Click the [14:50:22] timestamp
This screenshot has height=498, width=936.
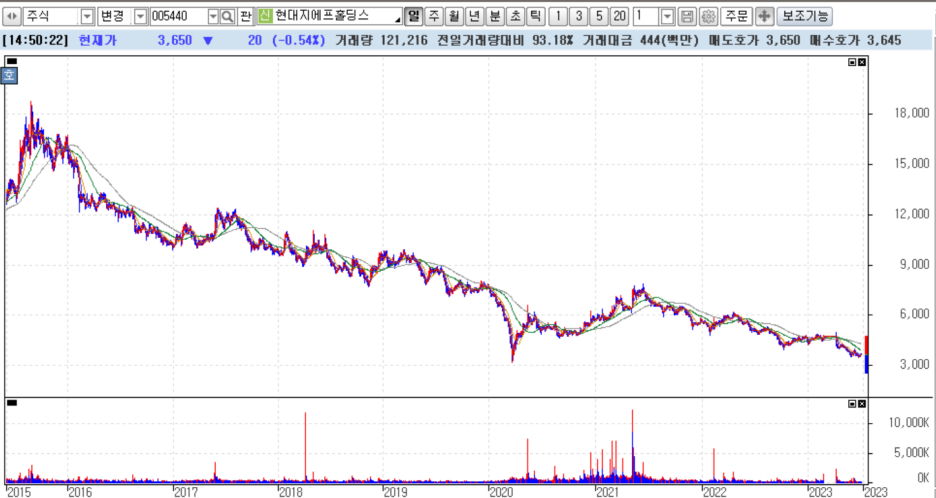click(x=35, y=41)
